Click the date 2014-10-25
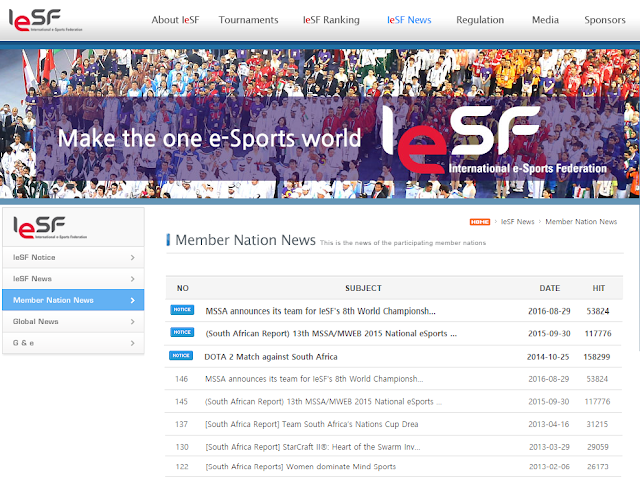The width and height of the screenshot is (640, 477). coord(548,357)
